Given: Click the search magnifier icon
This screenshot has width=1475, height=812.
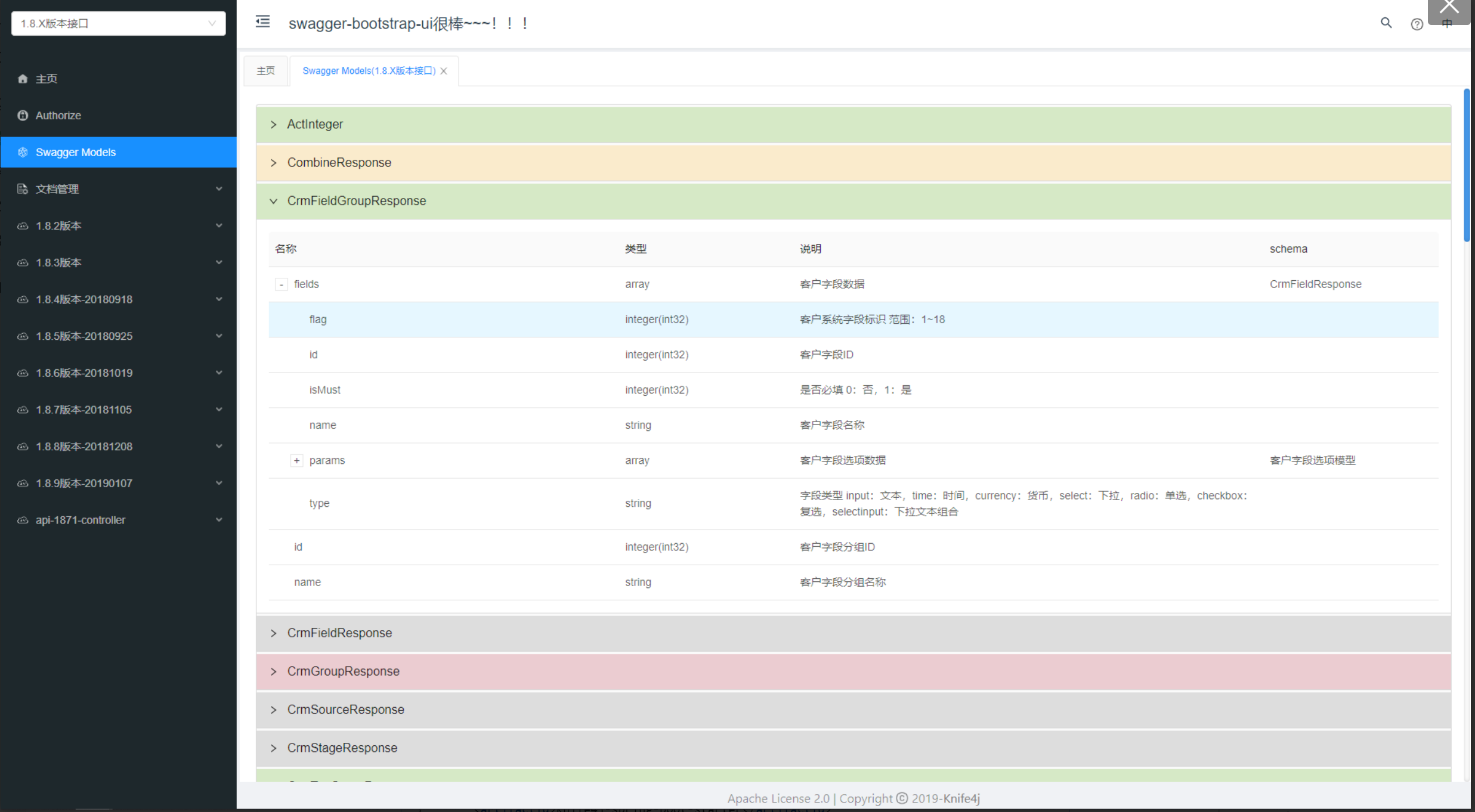Looking at the screenshot, I should [x=1386, y=23].
